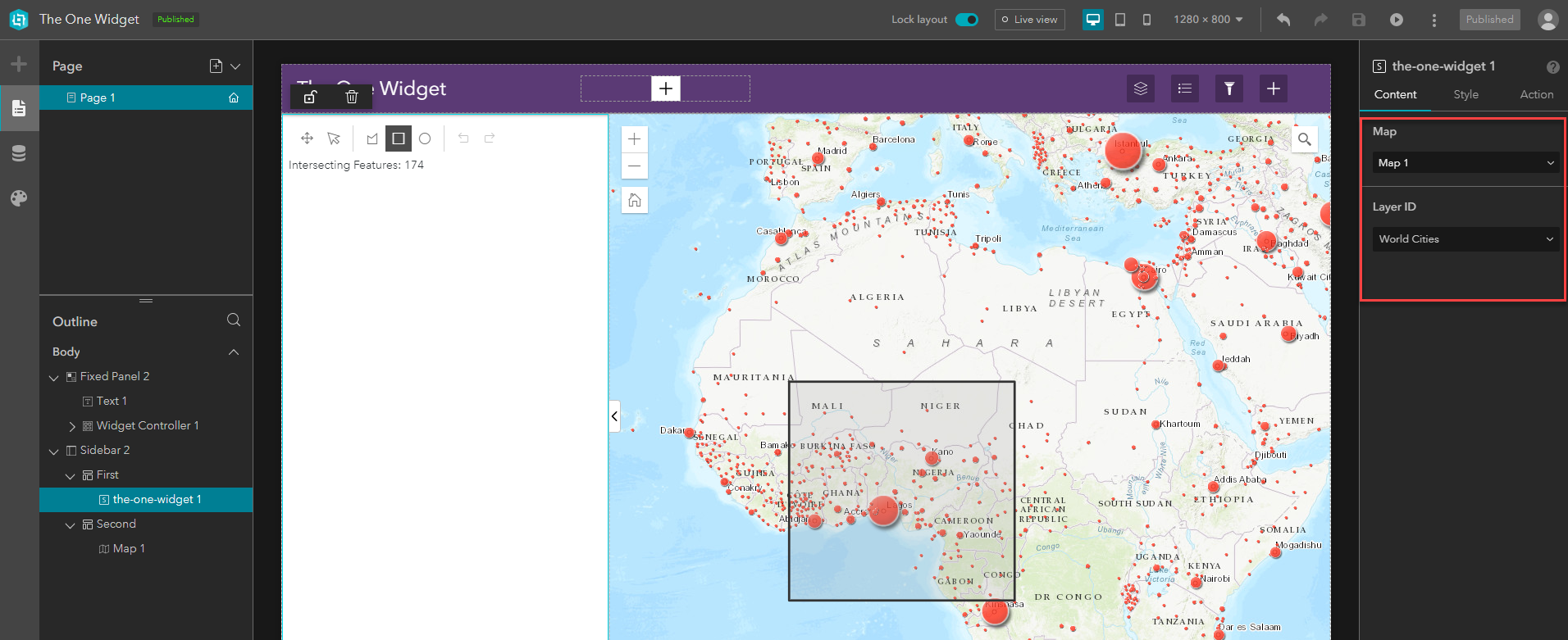This screenshot has width=1568, height=640.
Task: Redo the last sketch
Action: (490, 138)
